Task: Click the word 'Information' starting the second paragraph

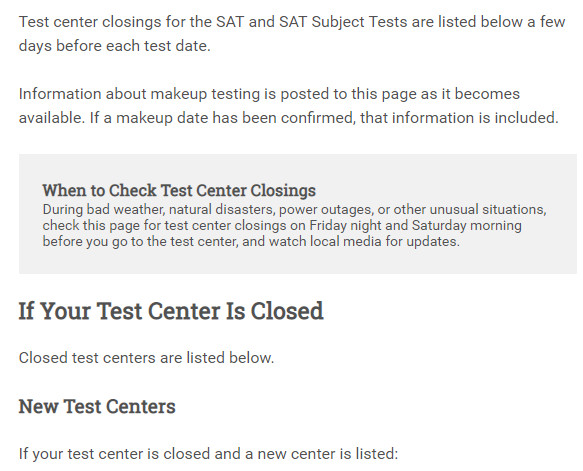Action: [x=60, y=94]
